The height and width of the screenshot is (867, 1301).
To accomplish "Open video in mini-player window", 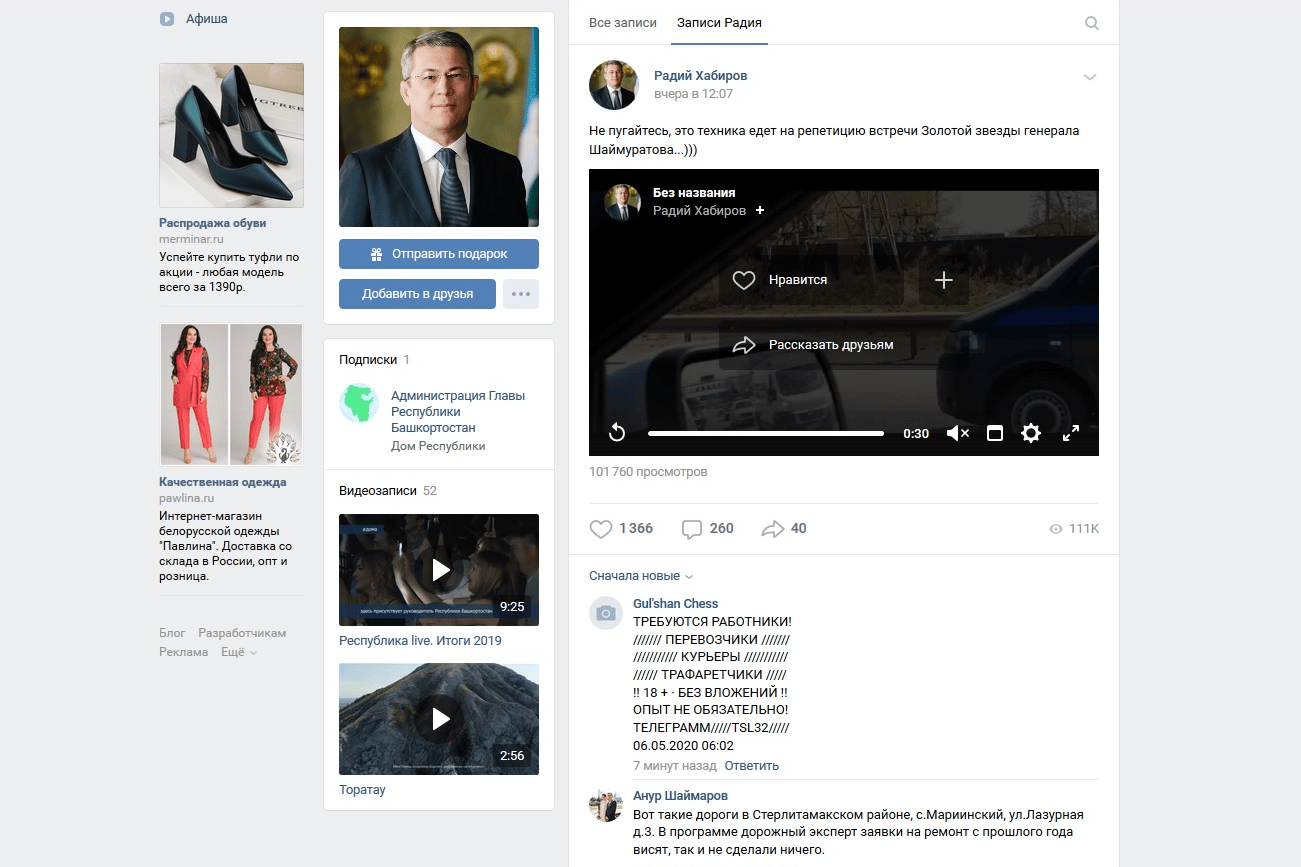I will [994, 433].
